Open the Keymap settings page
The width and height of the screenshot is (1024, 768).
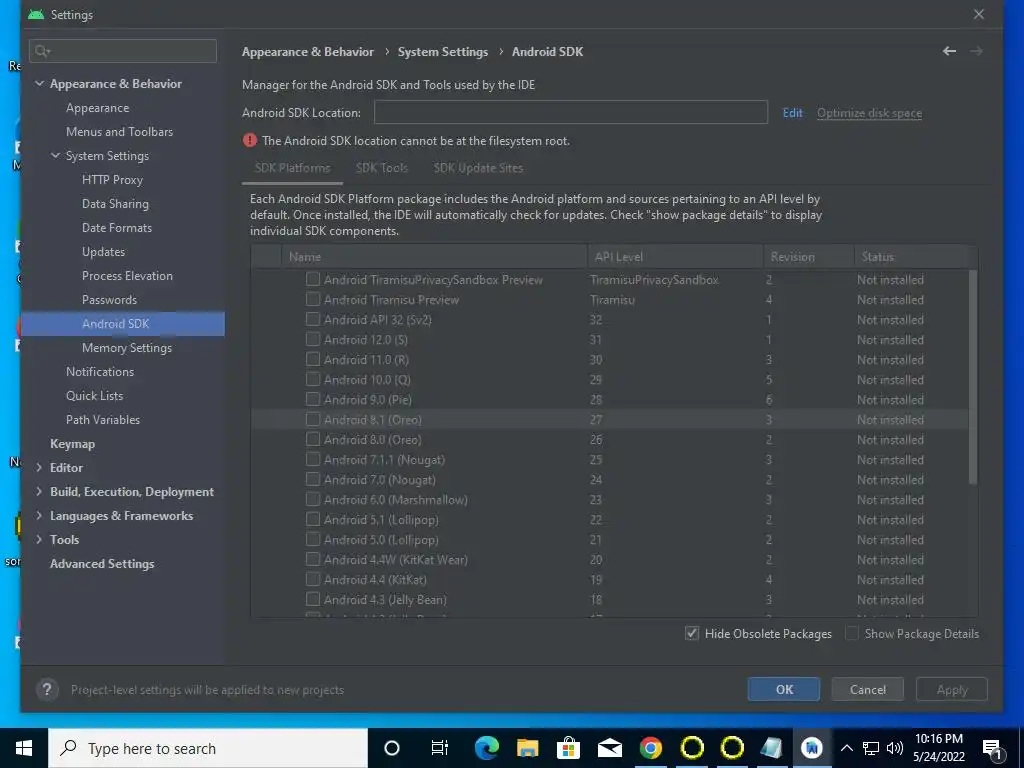[72, 444]
